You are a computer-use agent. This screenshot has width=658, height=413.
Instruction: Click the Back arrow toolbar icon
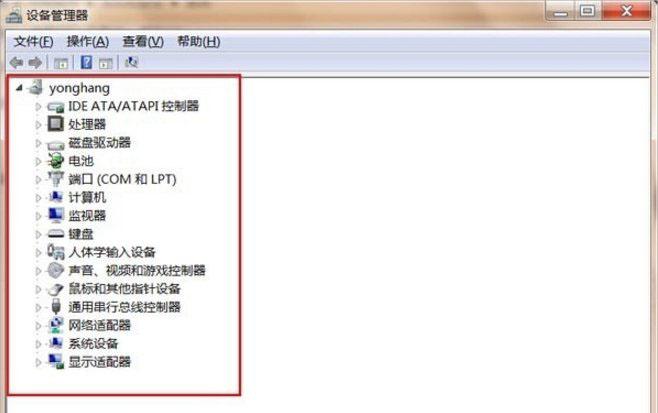pos(16,63)
